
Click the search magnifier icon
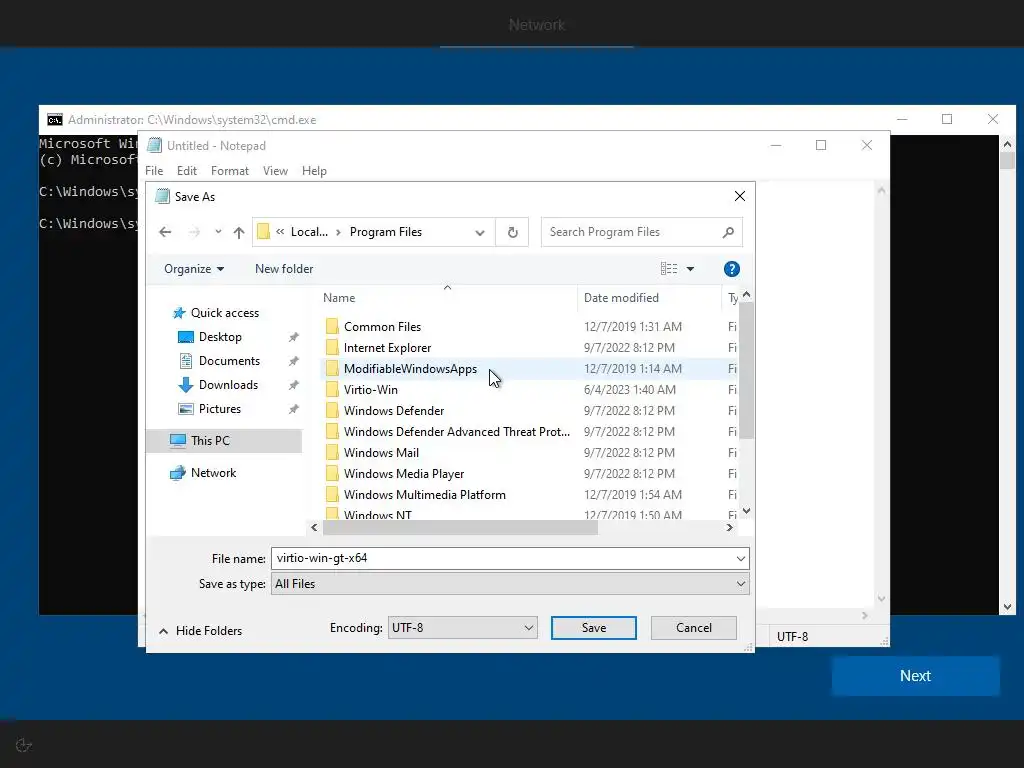tap(728, 232)
